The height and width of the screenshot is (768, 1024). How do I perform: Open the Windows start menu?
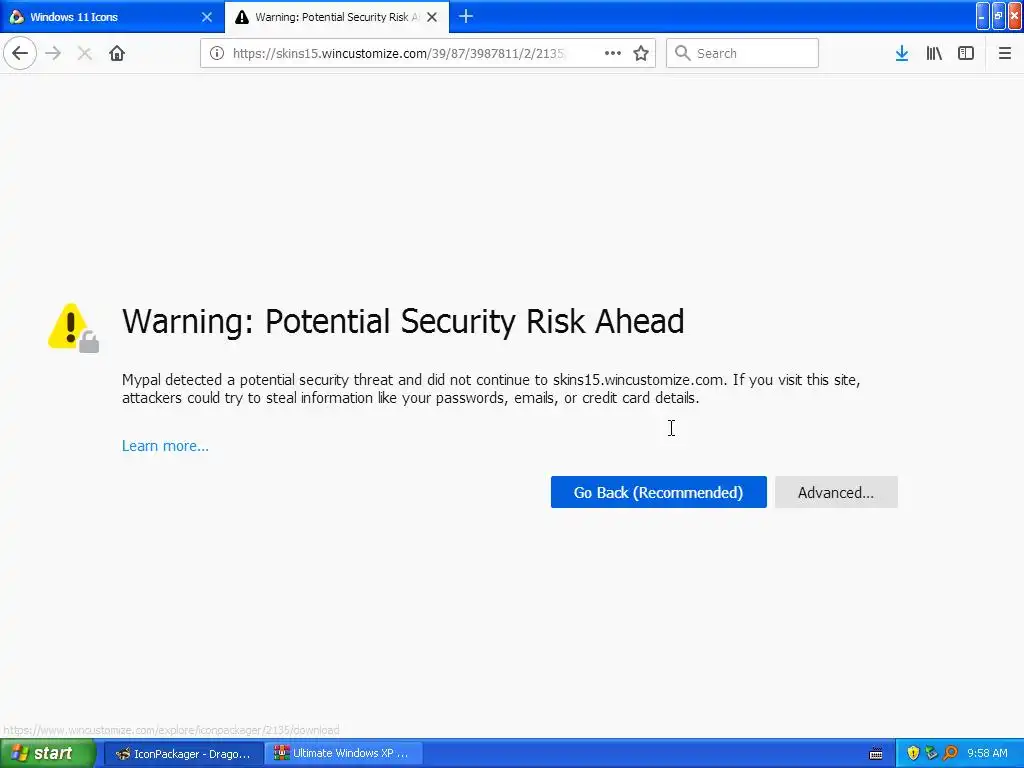pyautogui.click(x=48, y=754)
